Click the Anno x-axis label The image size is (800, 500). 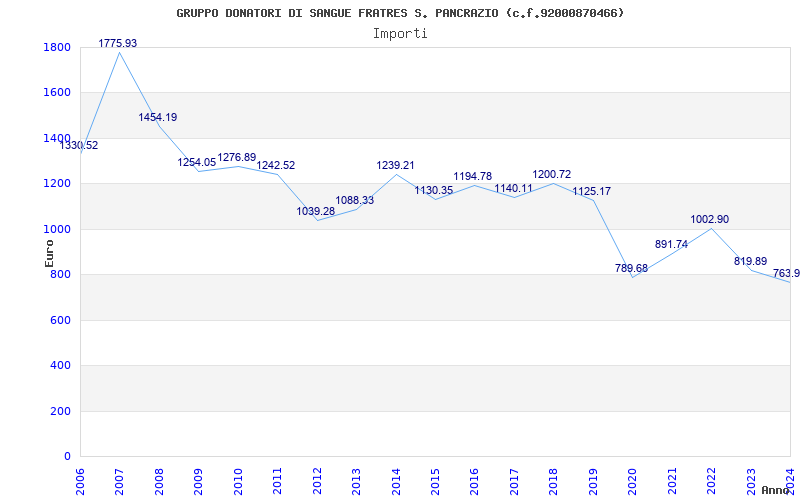(776, 491)
